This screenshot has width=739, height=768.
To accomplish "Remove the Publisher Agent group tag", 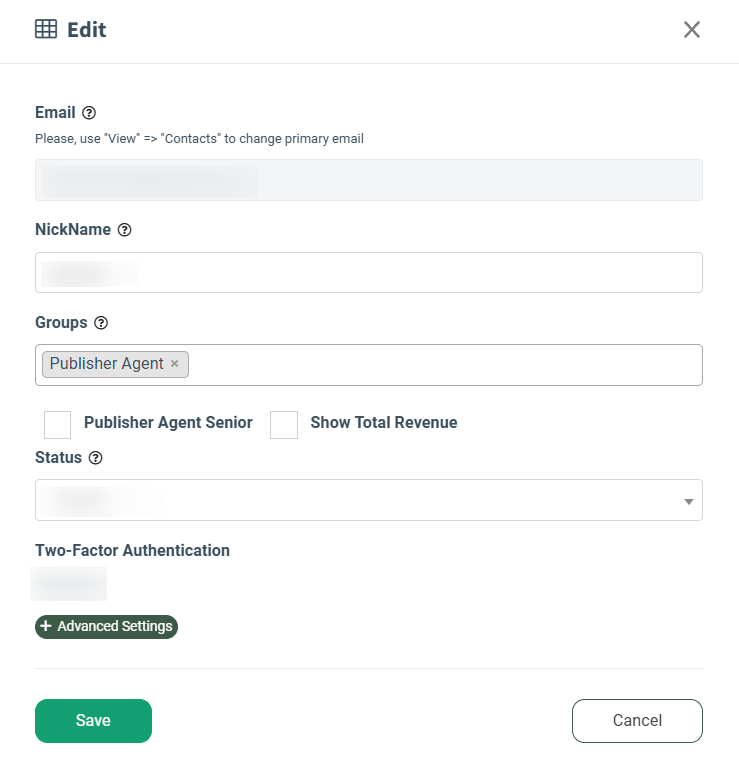I will (x=174, y=363).
